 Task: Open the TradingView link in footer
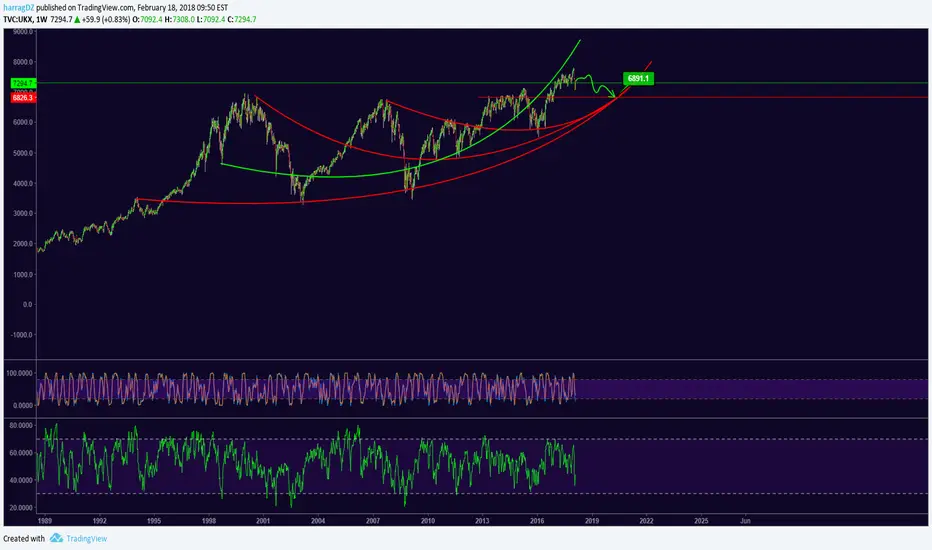coord(87,539)
